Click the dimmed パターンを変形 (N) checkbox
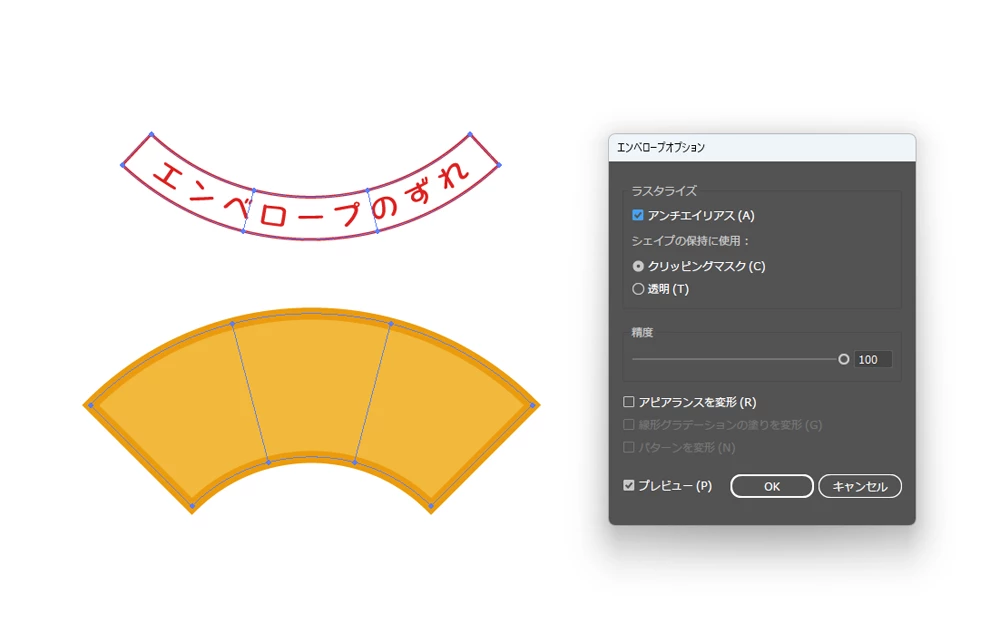The width and height of the screenshot is (1000, 623). (x=629, y=448)
